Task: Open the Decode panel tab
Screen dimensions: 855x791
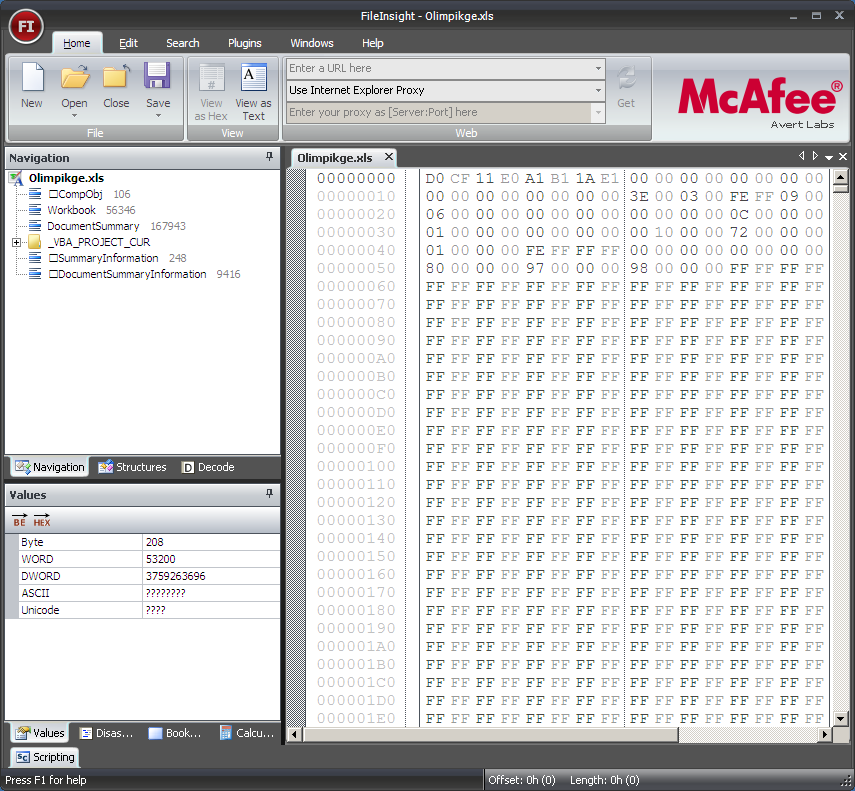Action: pos(208,467)
